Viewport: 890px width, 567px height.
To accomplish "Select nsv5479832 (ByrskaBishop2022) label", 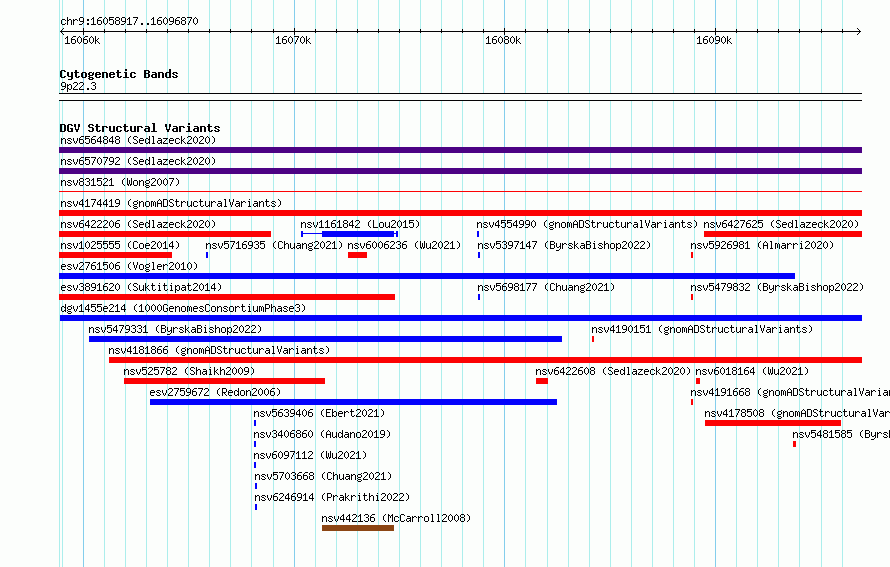I will pos(777,287).
